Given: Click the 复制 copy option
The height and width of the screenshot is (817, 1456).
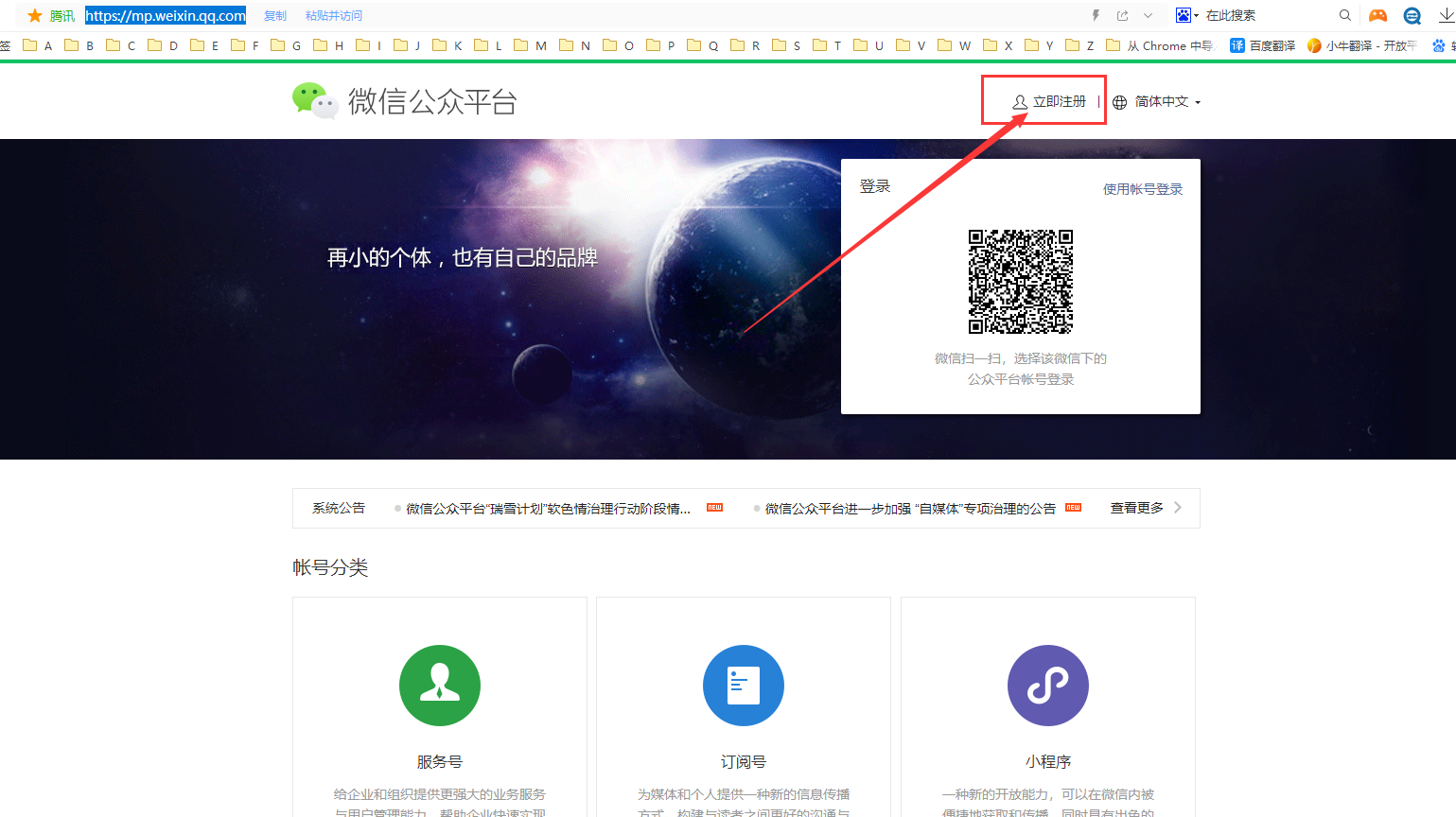Looking at the screenshot, I should 275,16.
